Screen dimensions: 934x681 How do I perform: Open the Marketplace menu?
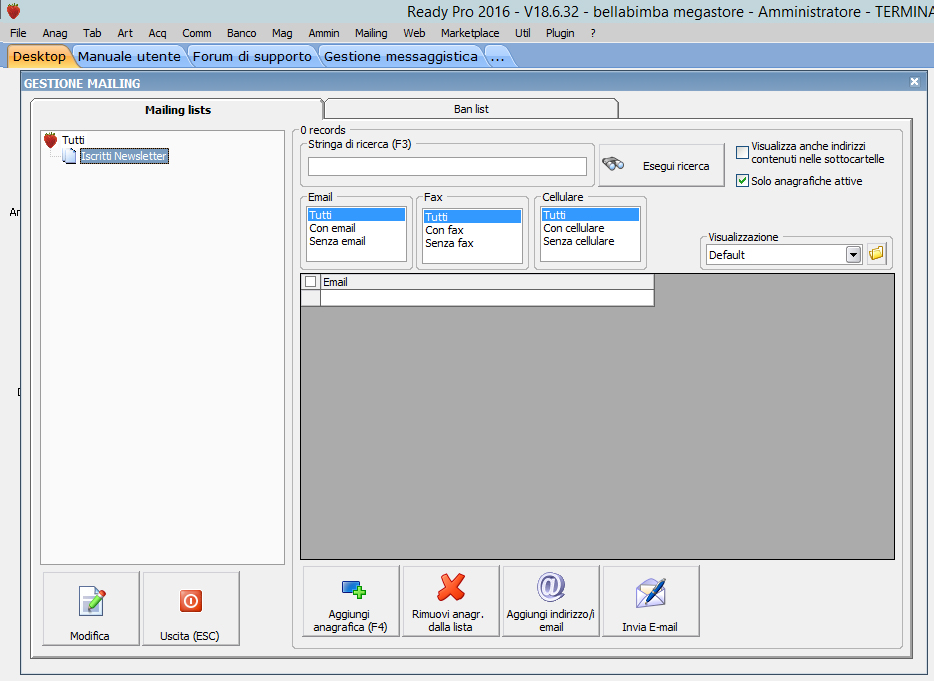470,33
